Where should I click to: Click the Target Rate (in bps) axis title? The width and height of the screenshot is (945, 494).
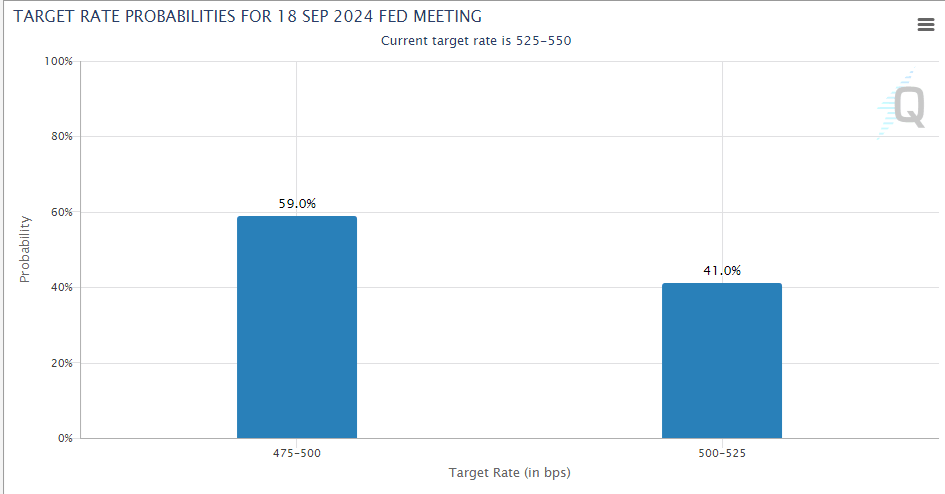pyautogui.click(x=509, y=472)
